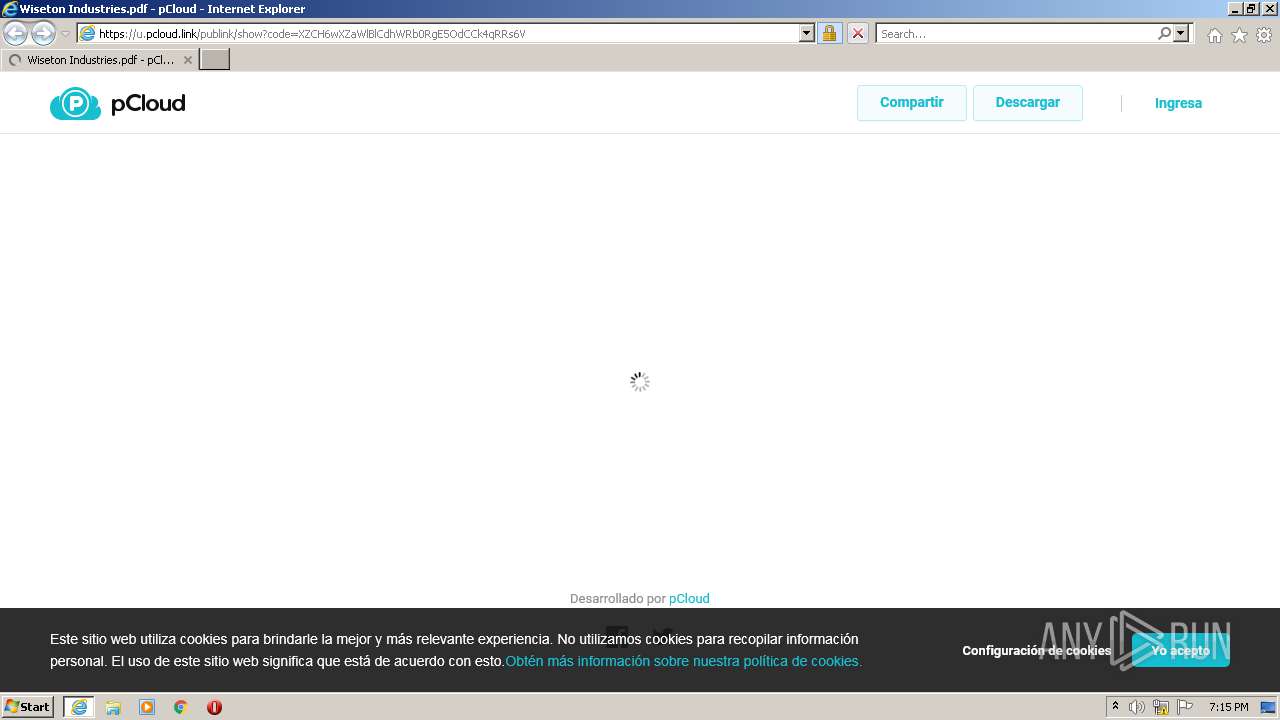Launch media player taskbar icon
Screen dimensions: 1280x720
click(x=147, y=707)
